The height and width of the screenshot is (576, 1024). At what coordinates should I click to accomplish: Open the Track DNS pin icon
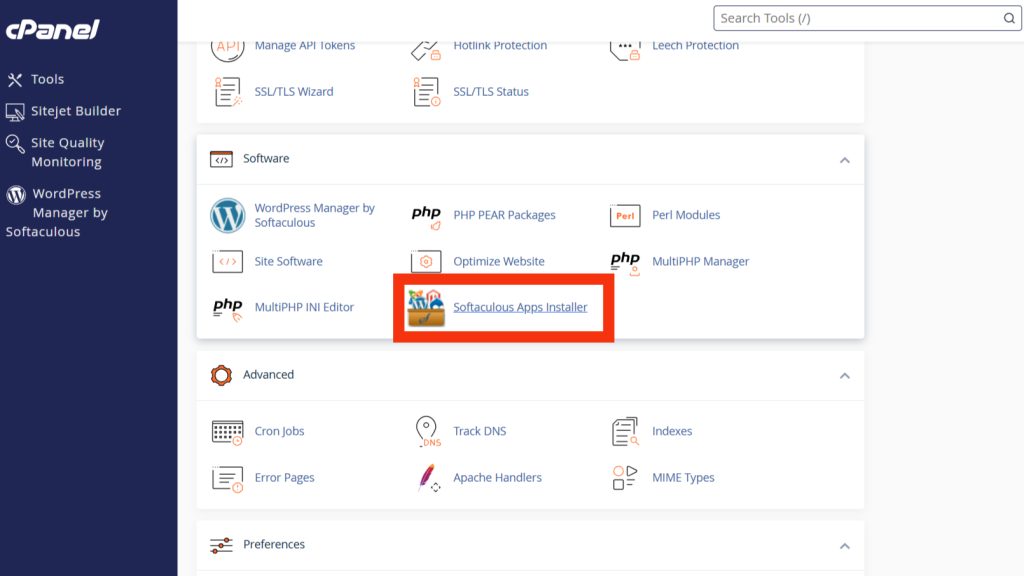427,432
